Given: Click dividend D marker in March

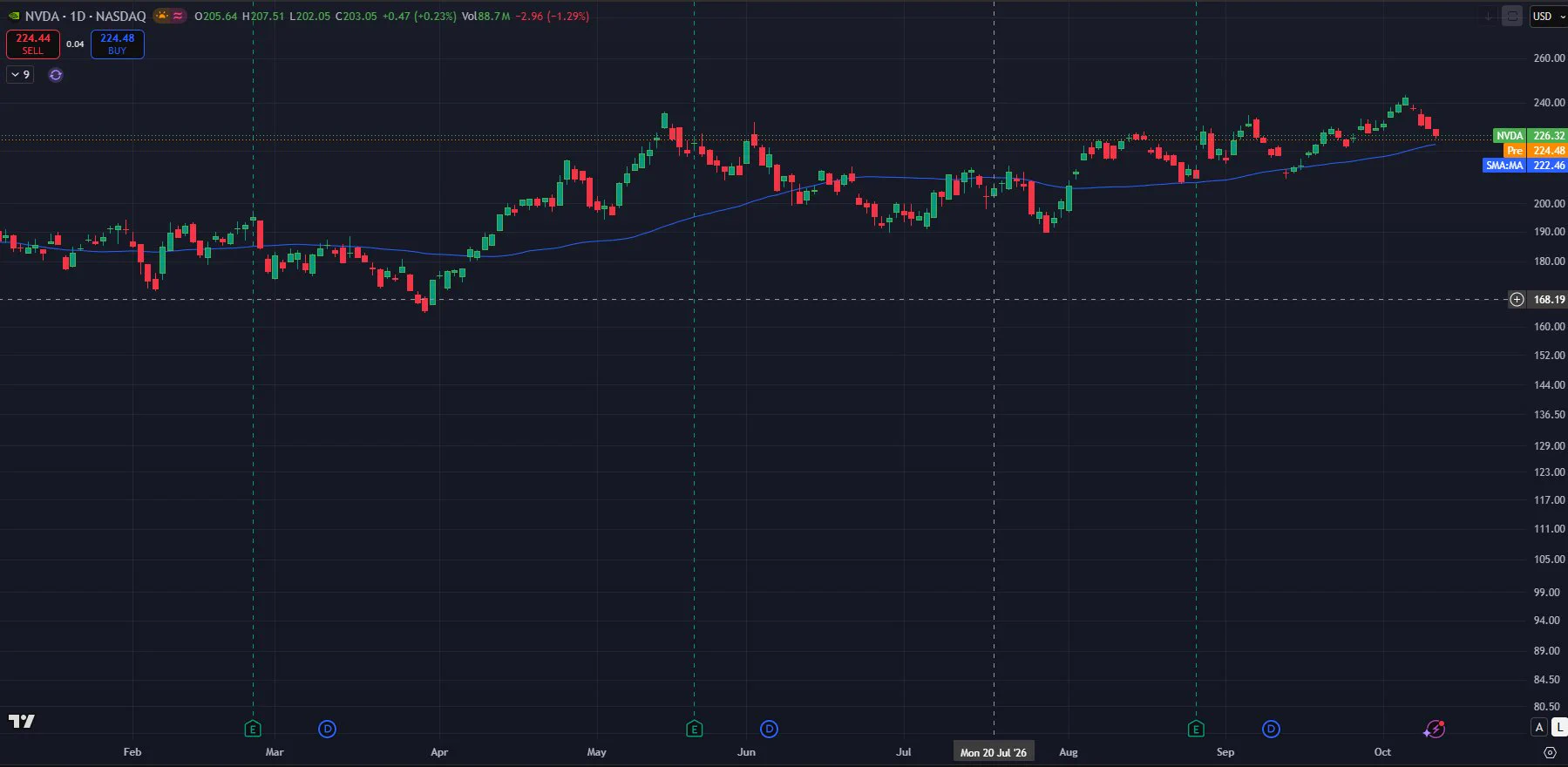Looking at the screenshot, I should [327, 729].
